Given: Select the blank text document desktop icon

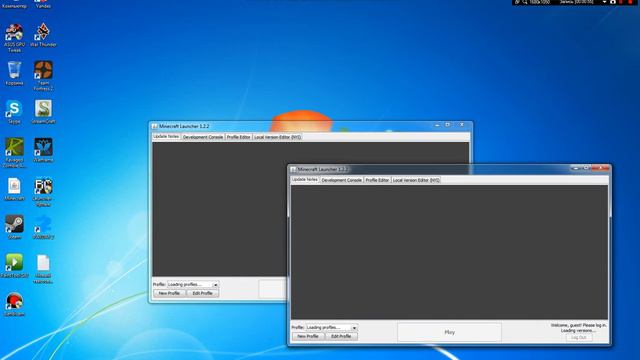Looking at the screenshot, I should 43,269.
